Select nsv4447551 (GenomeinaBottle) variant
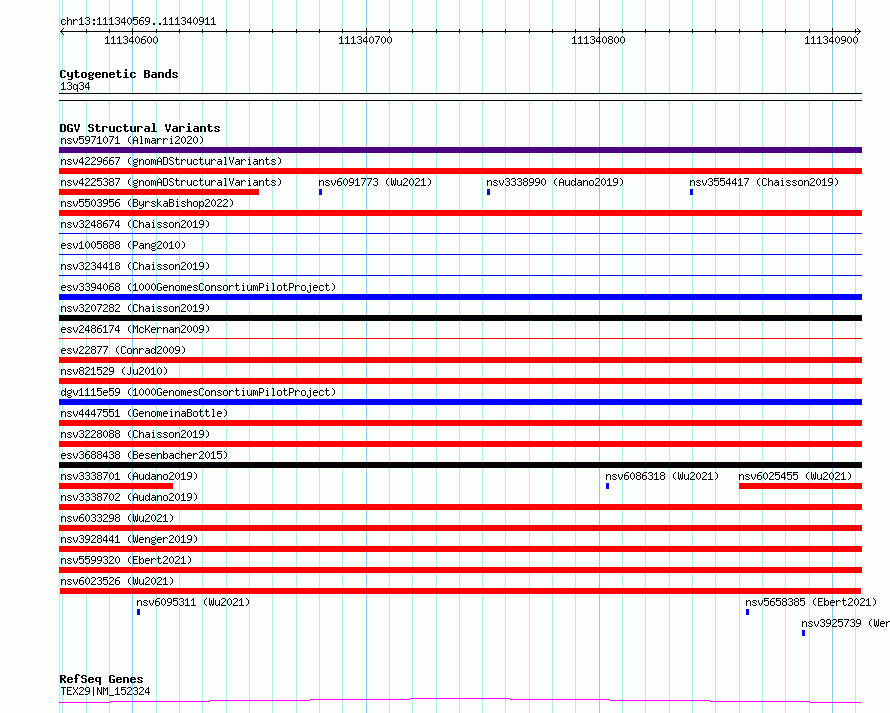The image size is (890, 713). pos(144,413)
